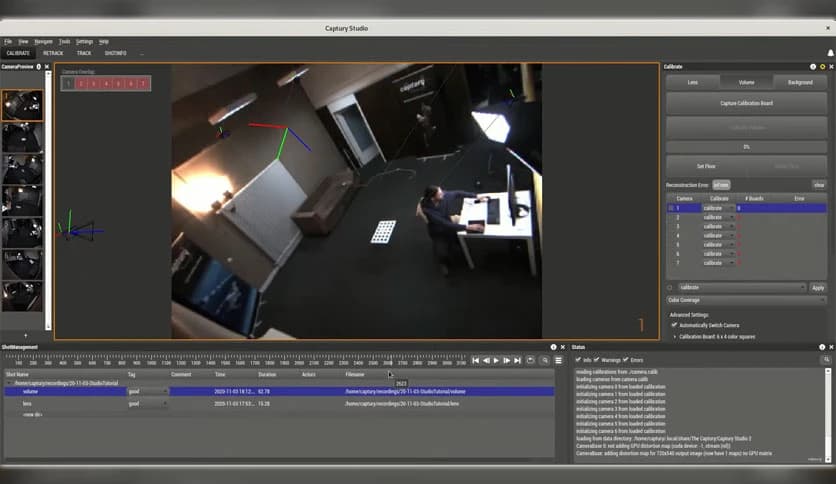Open the notification bell icon
Image resolution: width=836 pixels, height=484 pixels.
click(831, 53)
